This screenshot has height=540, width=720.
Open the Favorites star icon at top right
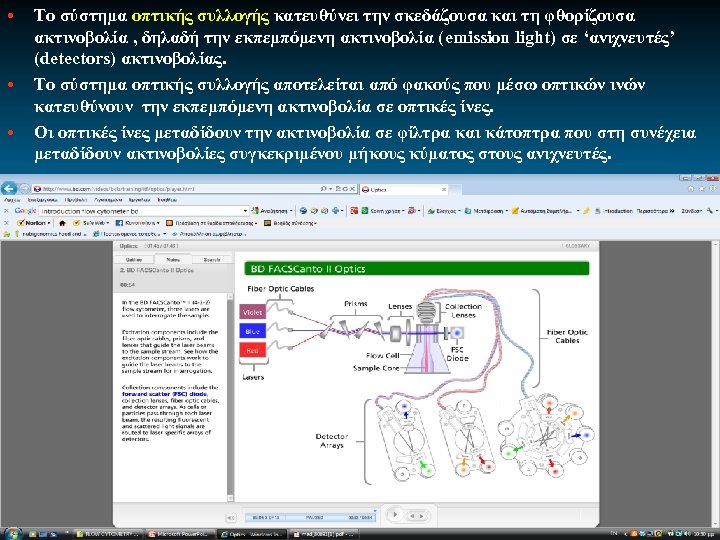point(702,189)
